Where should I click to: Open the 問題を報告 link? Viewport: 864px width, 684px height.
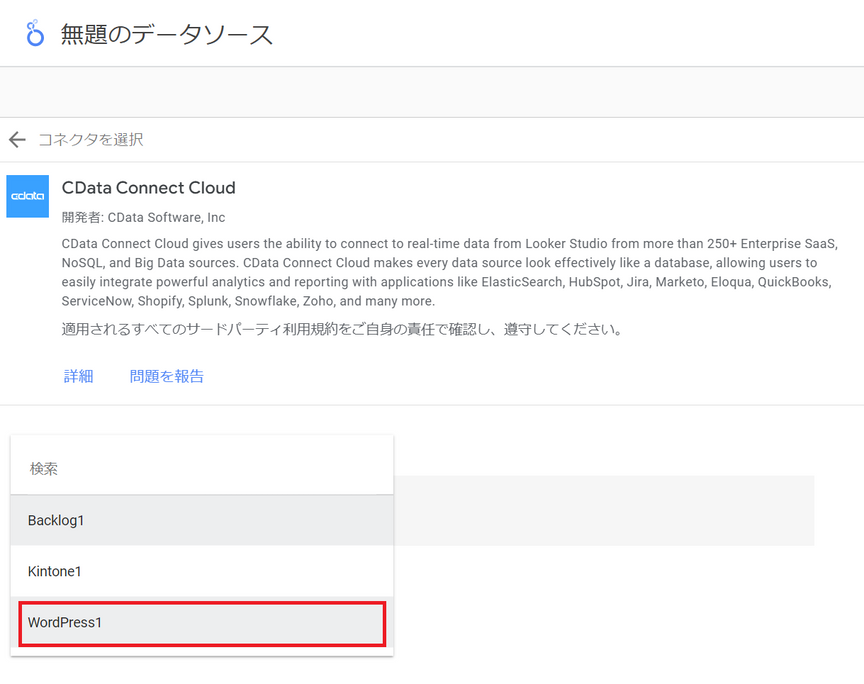[x=166, y=376]
